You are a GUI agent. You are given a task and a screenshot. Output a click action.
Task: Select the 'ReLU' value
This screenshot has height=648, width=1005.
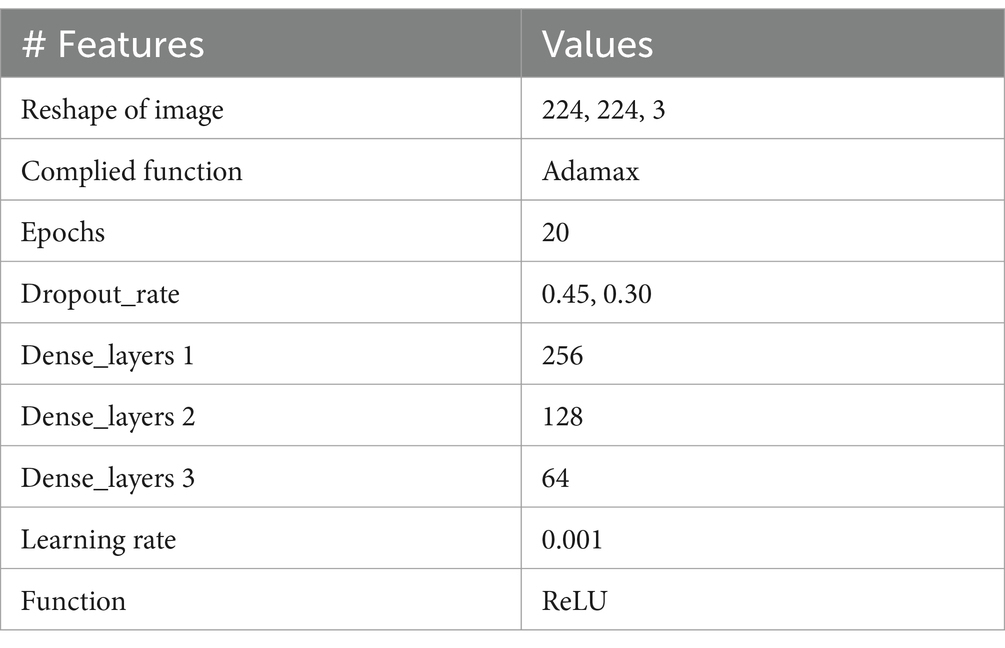574,601
